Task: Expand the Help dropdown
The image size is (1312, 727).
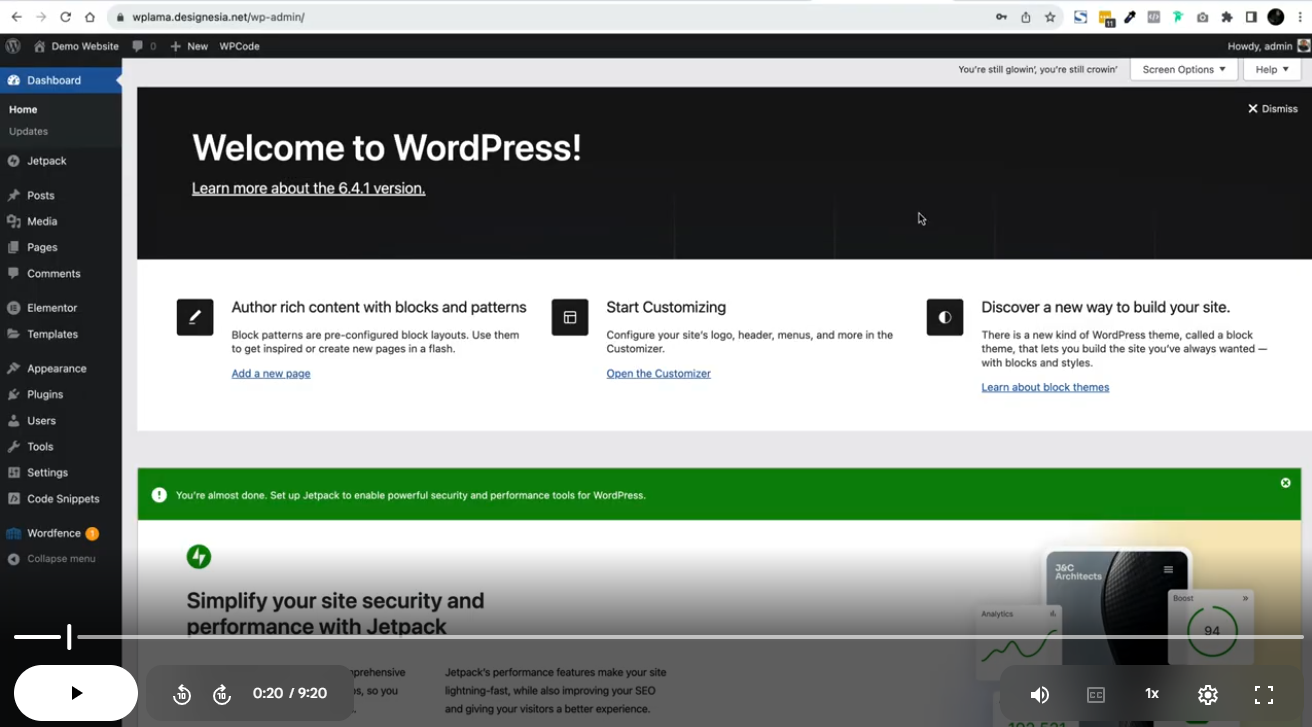Action: pos(1272,69)
